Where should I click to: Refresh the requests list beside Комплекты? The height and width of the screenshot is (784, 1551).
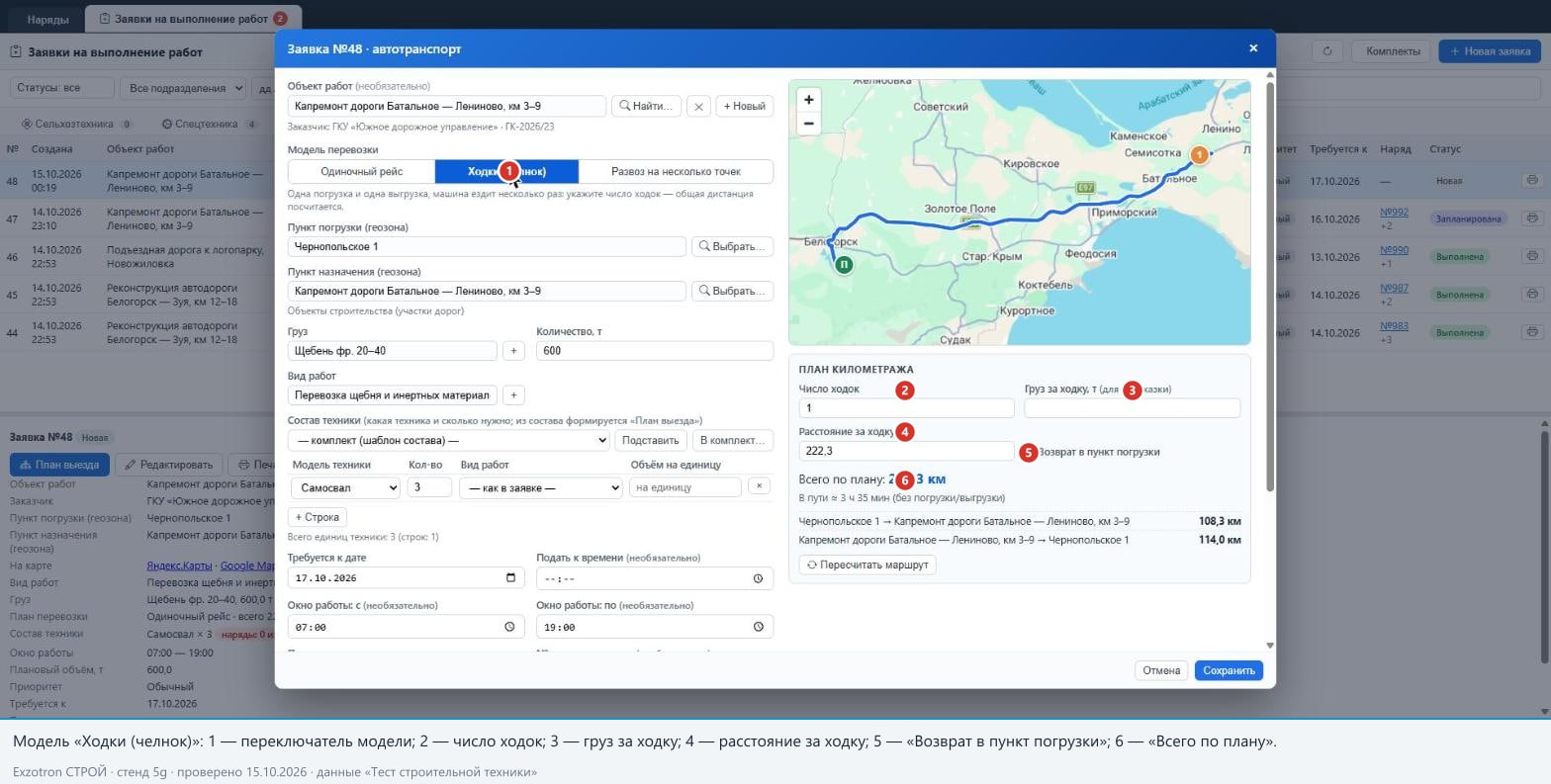[x=1327, y=51]
